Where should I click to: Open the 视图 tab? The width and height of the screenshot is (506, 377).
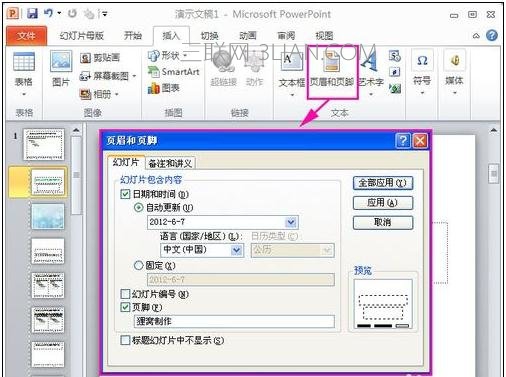point(324,36)
